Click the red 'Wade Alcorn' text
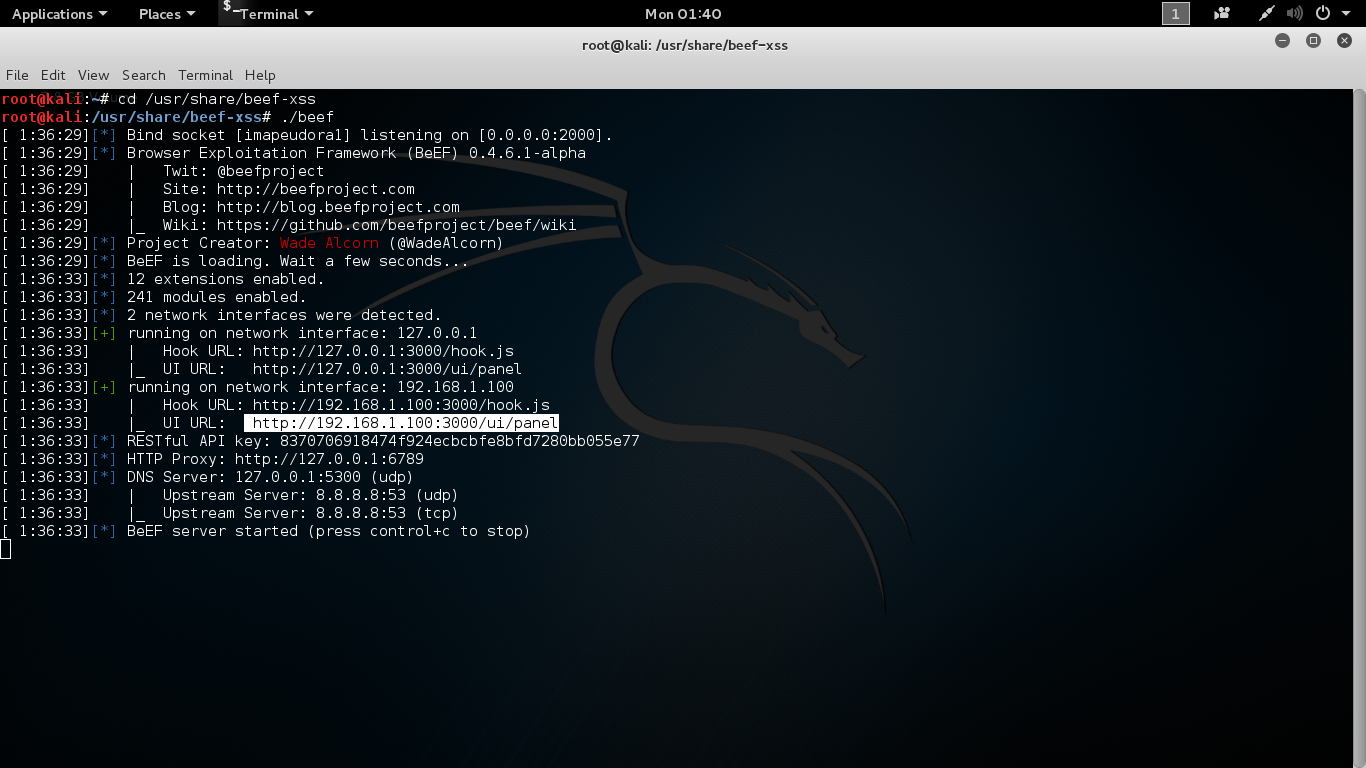1366x768 pixels. [329, 243]
